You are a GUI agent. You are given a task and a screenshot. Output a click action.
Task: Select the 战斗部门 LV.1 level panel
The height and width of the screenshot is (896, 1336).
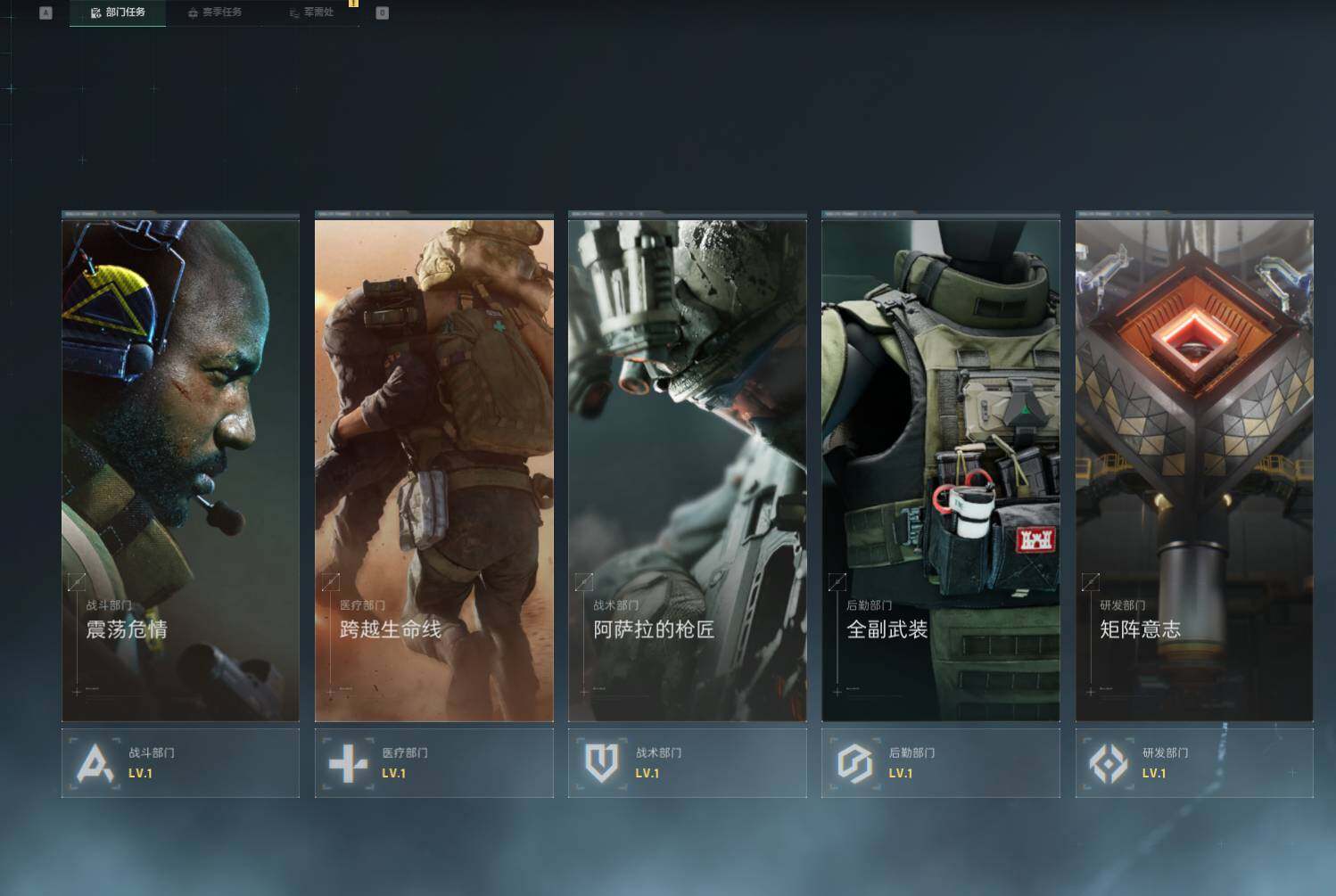(x=180, y=763)
